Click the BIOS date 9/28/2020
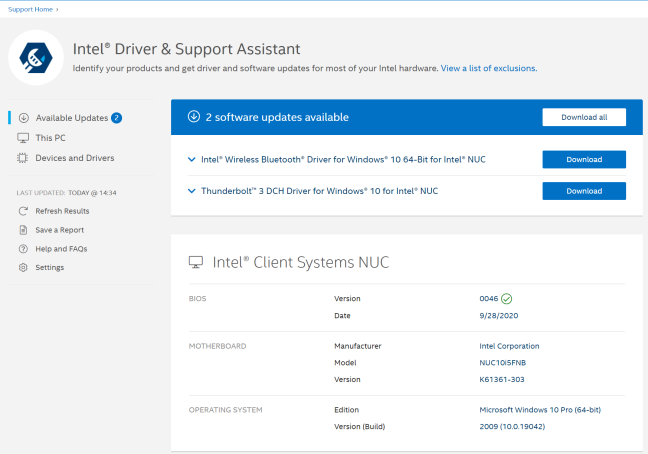The height and width of the screenshot is (454, 648). coord(498,316)
